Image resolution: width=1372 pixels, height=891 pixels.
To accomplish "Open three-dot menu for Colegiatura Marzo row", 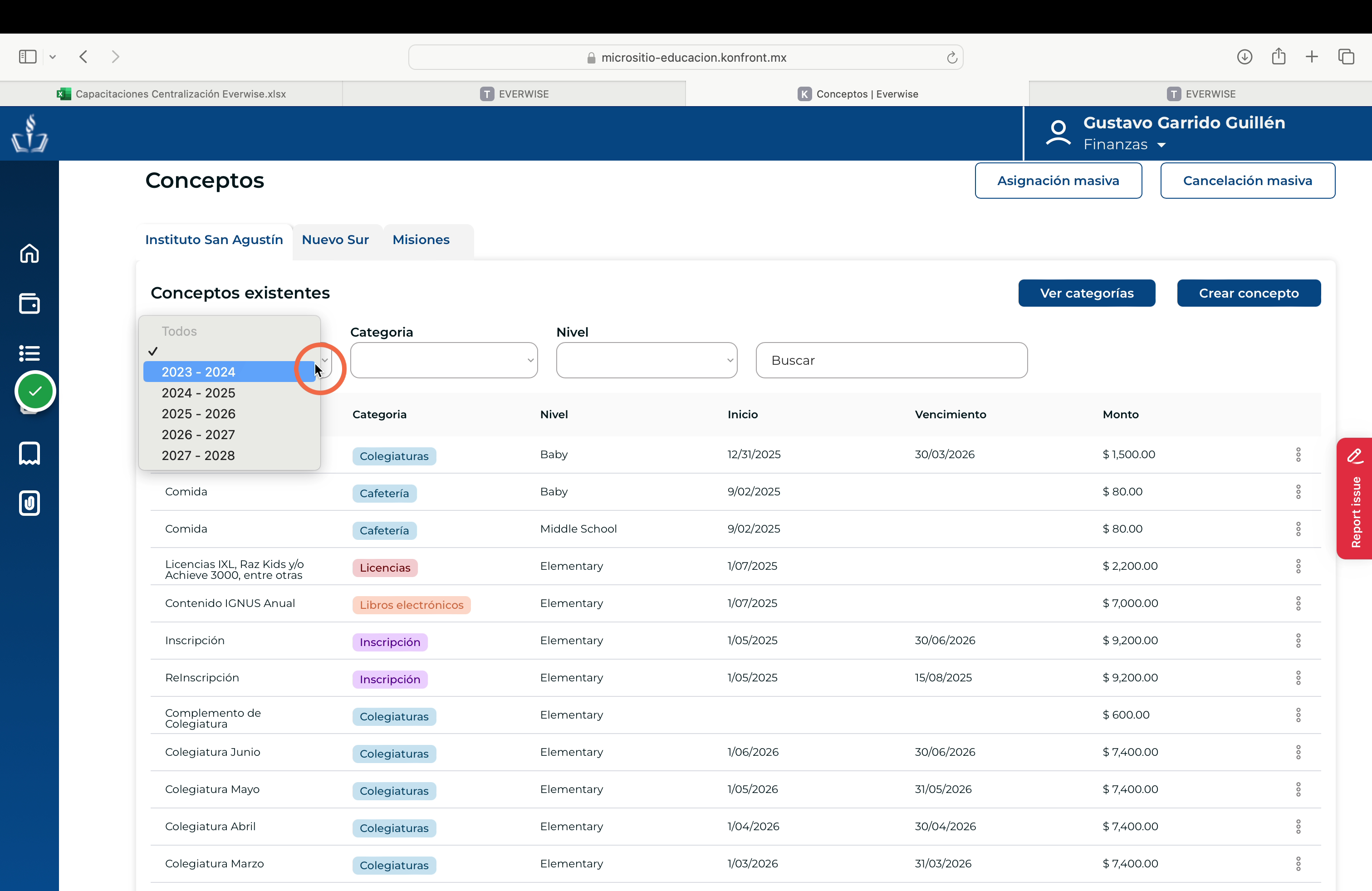I will [x=1298, y=863].
